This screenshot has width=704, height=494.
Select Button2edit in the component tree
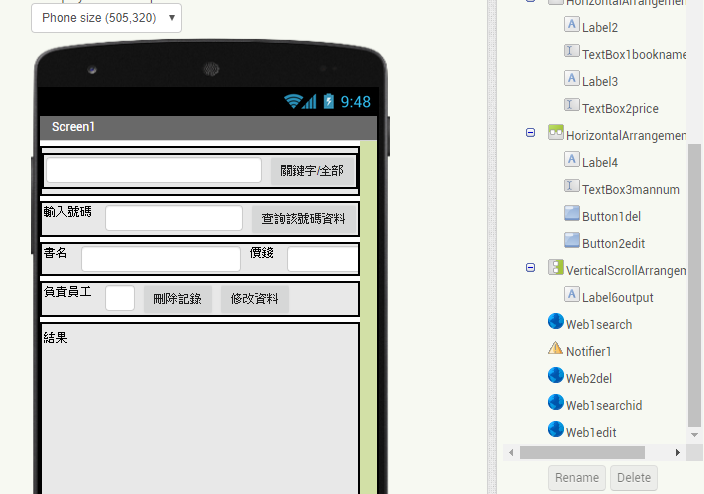613,243
